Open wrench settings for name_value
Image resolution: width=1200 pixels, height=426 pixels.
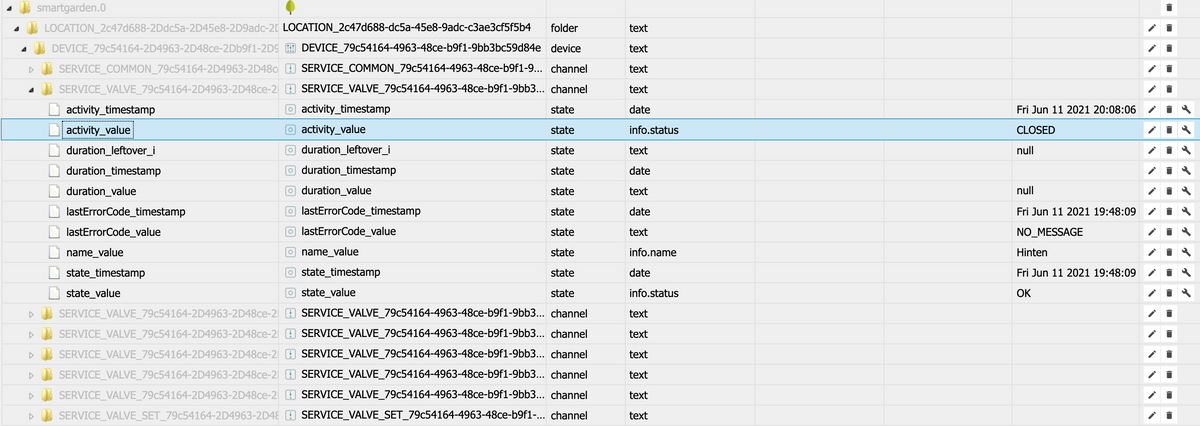pyautogui.click(x=1185, y=252)
